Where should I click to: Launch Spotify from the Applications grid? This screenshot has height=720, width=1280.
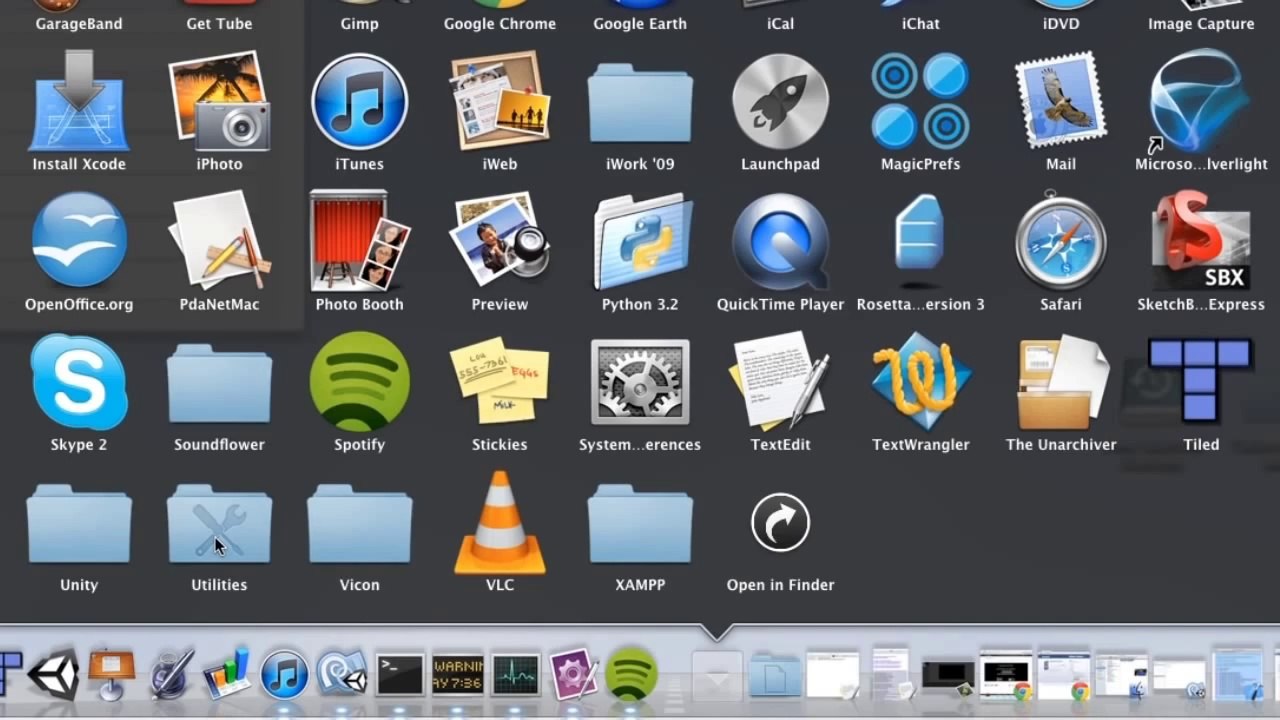(x=359, y=382)
